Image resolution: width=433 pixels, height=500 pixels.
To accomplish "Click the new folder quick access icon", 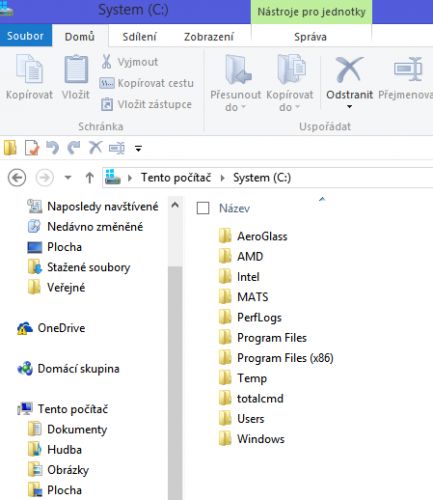I will (10, 148).
